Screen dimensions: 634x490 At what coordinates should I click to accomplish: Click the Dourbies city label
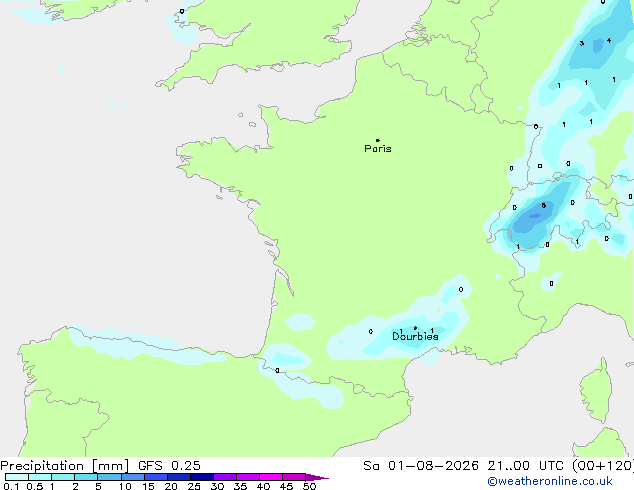point(415,336)
